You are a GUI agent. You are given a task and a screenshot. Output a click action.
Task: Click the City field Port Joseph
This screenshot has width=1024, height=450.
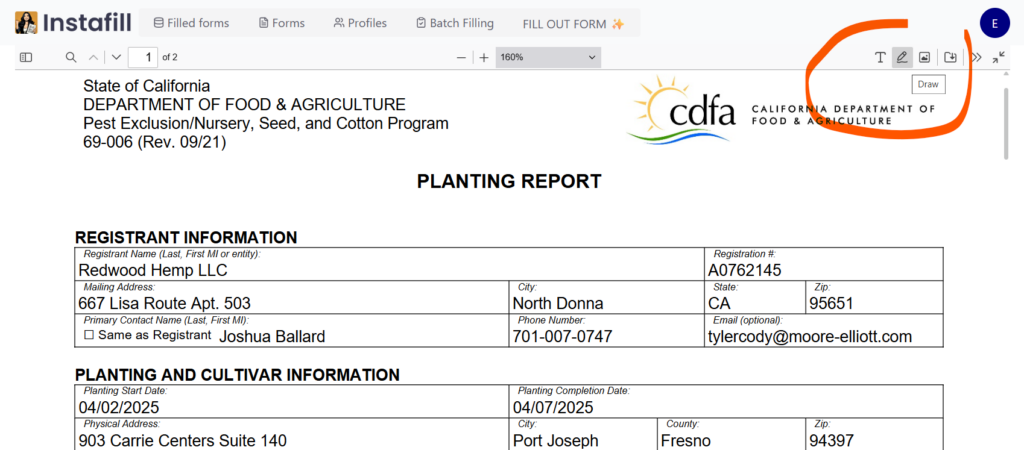click(x=583, y=441)
